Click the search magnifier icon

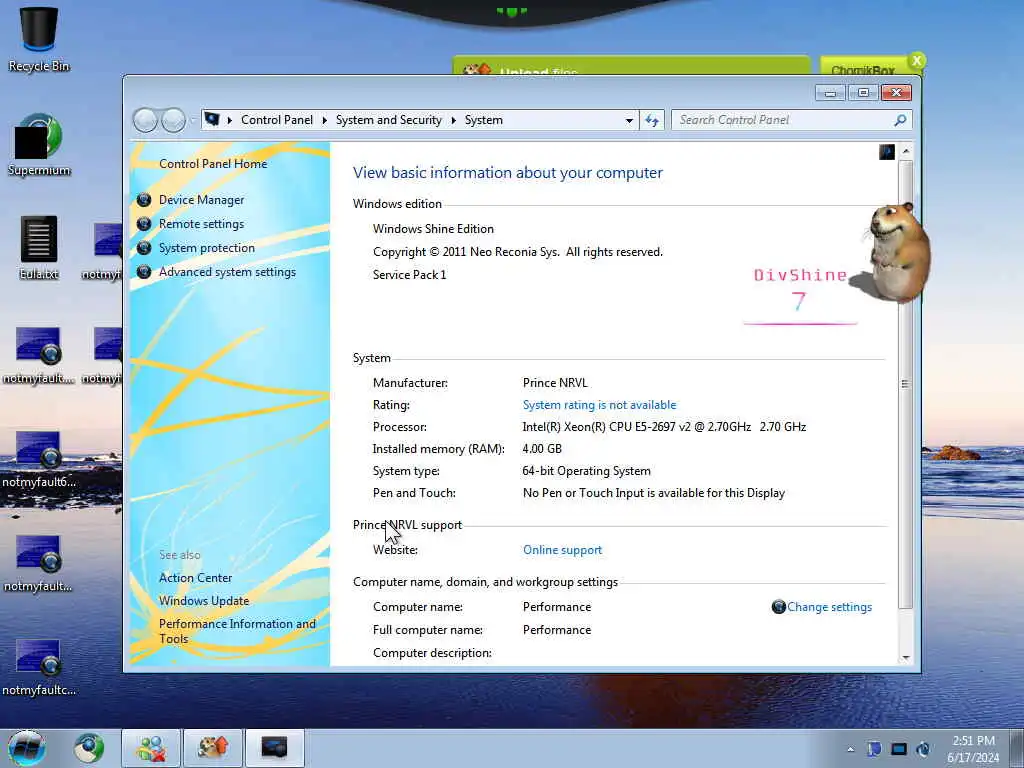click(900, 120)
